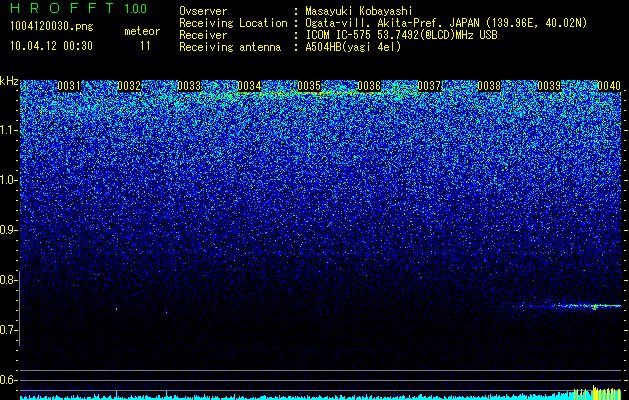
Task: Click time marker 0039
Action: pyautogui.click(x=549, y=86)
